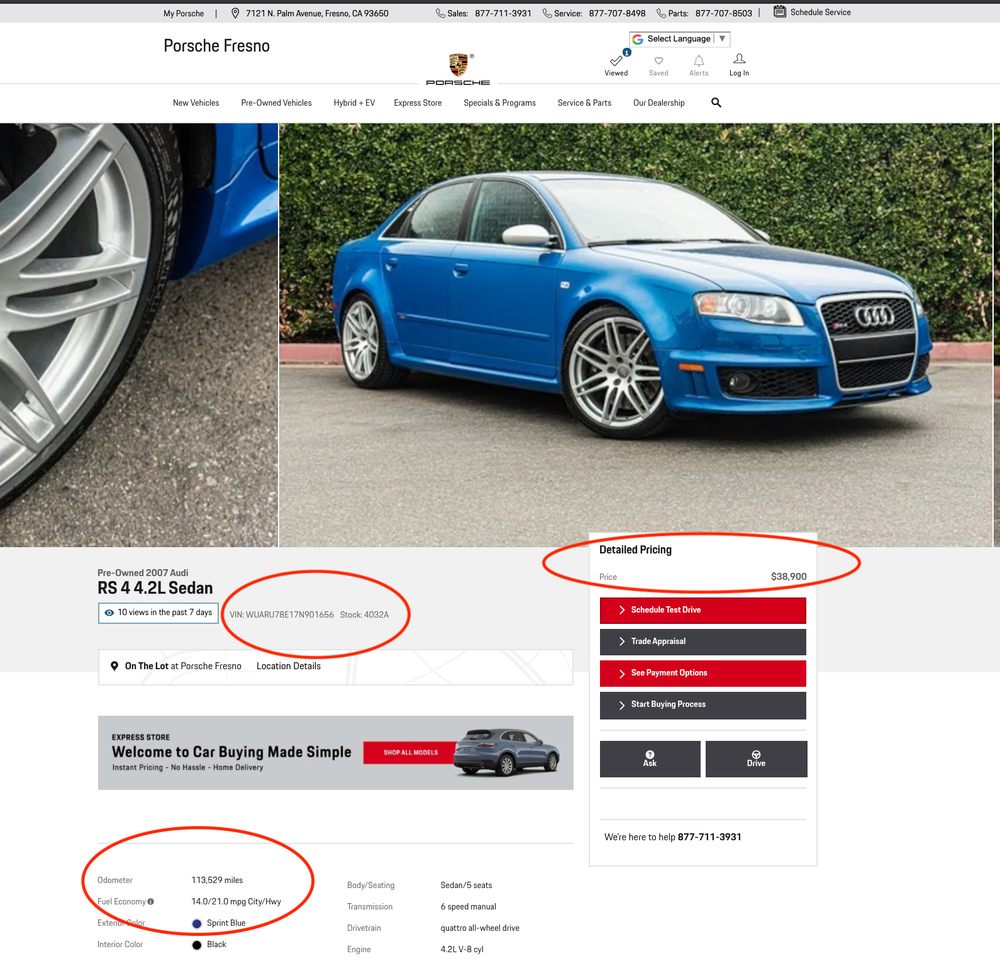Open the Specials & Programs menu
Viewport: 1000px width, 961px height.
tap(499, 103)
